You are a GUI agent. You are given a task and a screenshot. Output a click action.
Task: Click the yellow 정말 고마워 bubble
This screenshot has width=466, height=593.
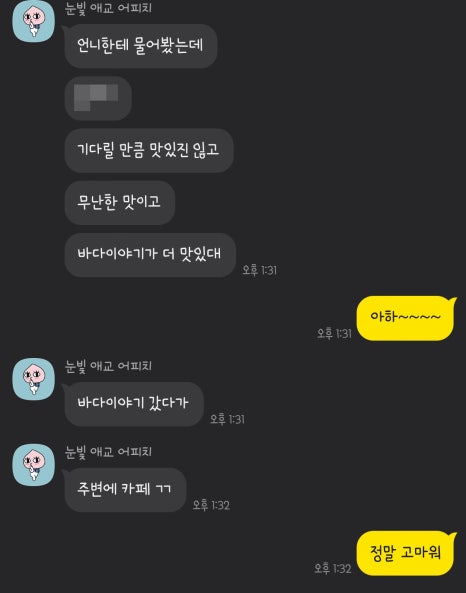[x=406, y=553]
